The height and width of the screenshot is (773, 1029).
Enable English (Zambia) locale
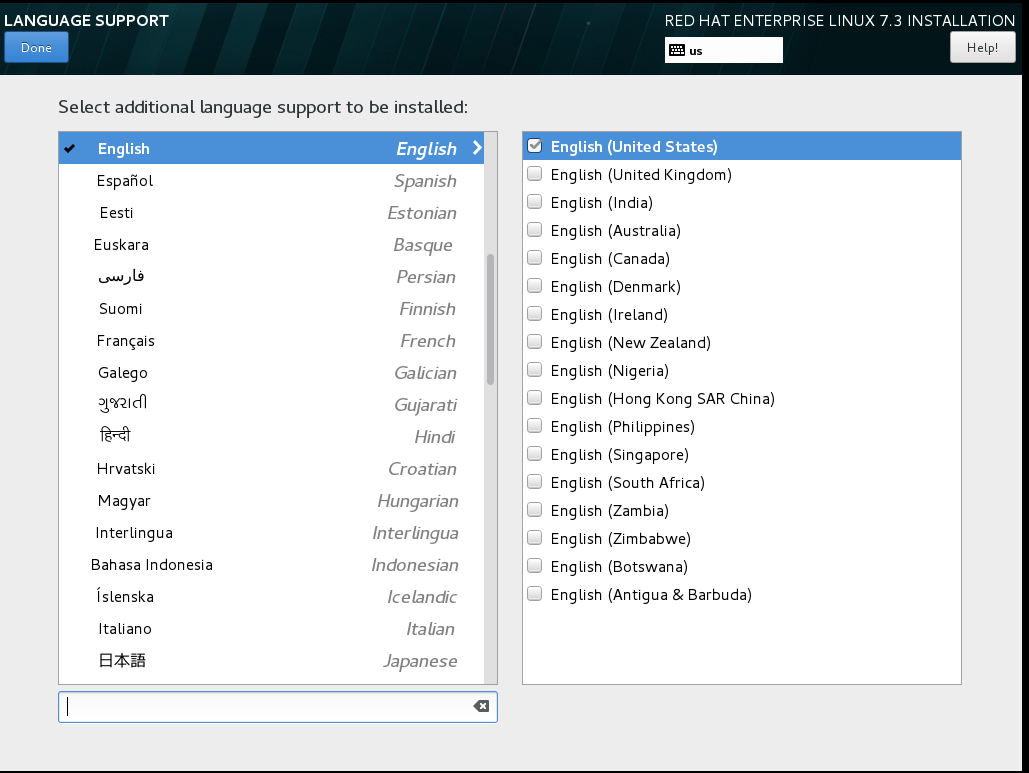pyautogui.click(x=535, y=510)
